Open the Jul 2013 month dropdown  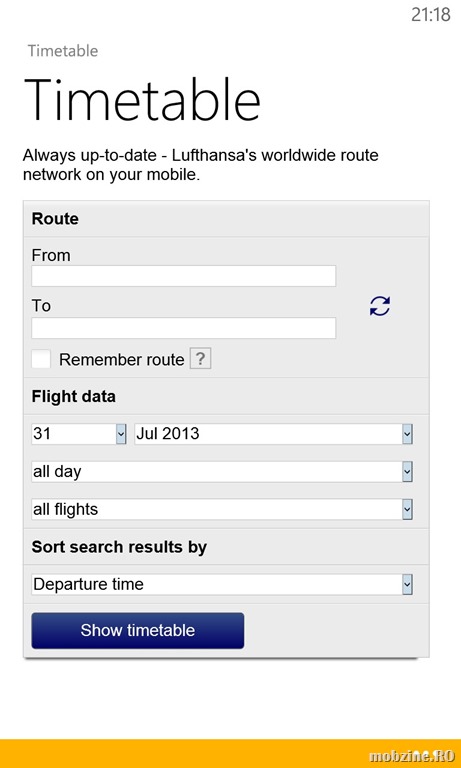273,434
